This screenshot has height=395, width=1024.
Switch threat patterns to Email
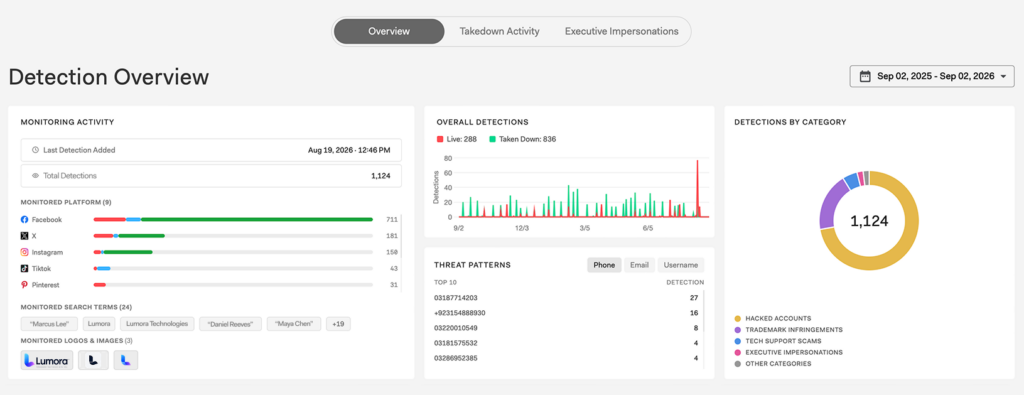point(639,265)
